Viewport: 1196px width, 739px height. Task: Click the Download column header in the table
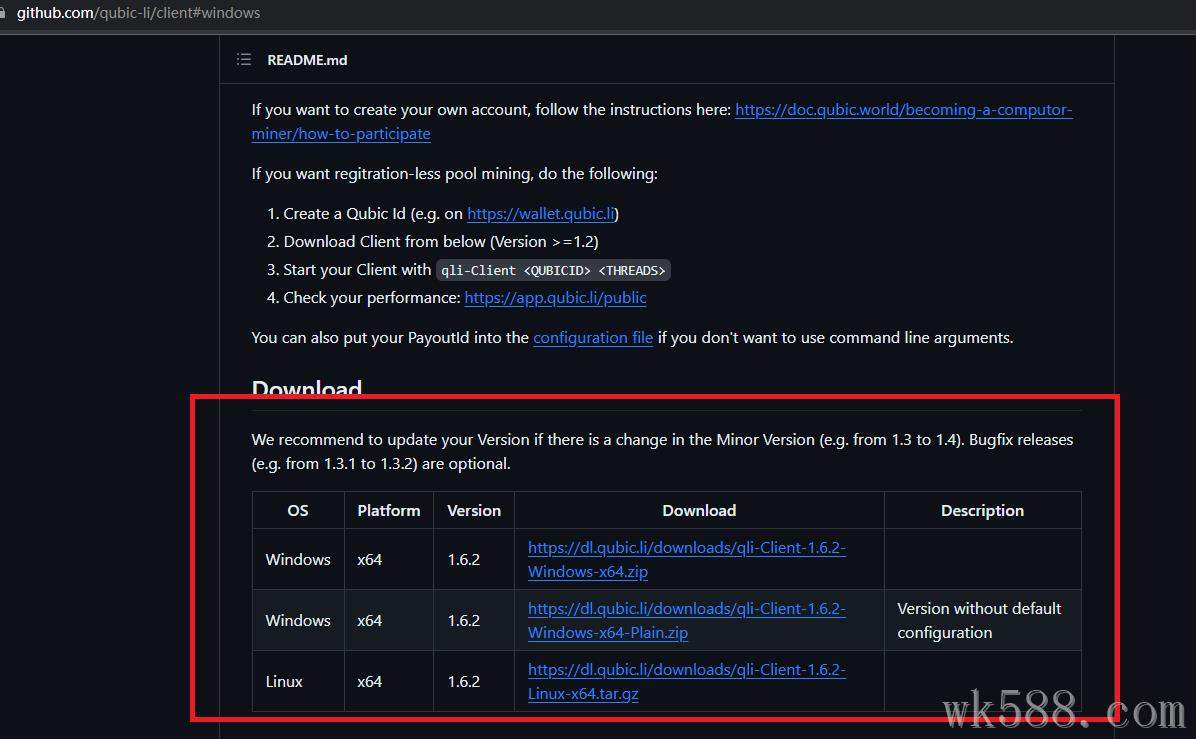click(x=699, y=510)
